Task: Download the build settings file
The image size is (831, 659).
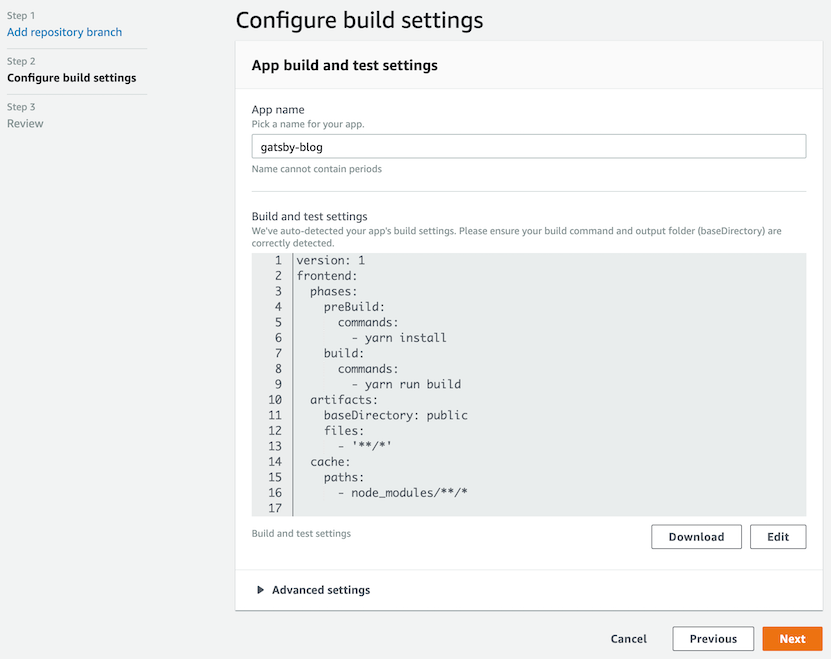Action: click(x=696, y=537)
